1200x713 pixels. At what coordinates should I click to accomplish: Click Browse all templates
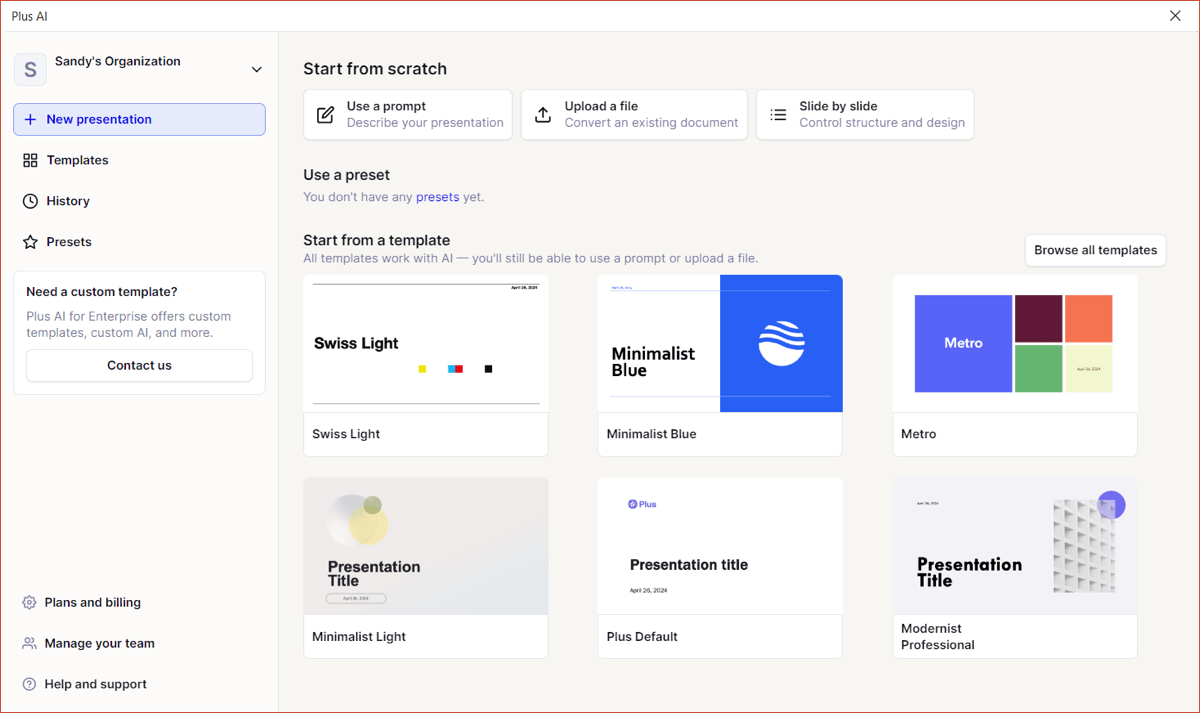click(x=1095, y=250)
